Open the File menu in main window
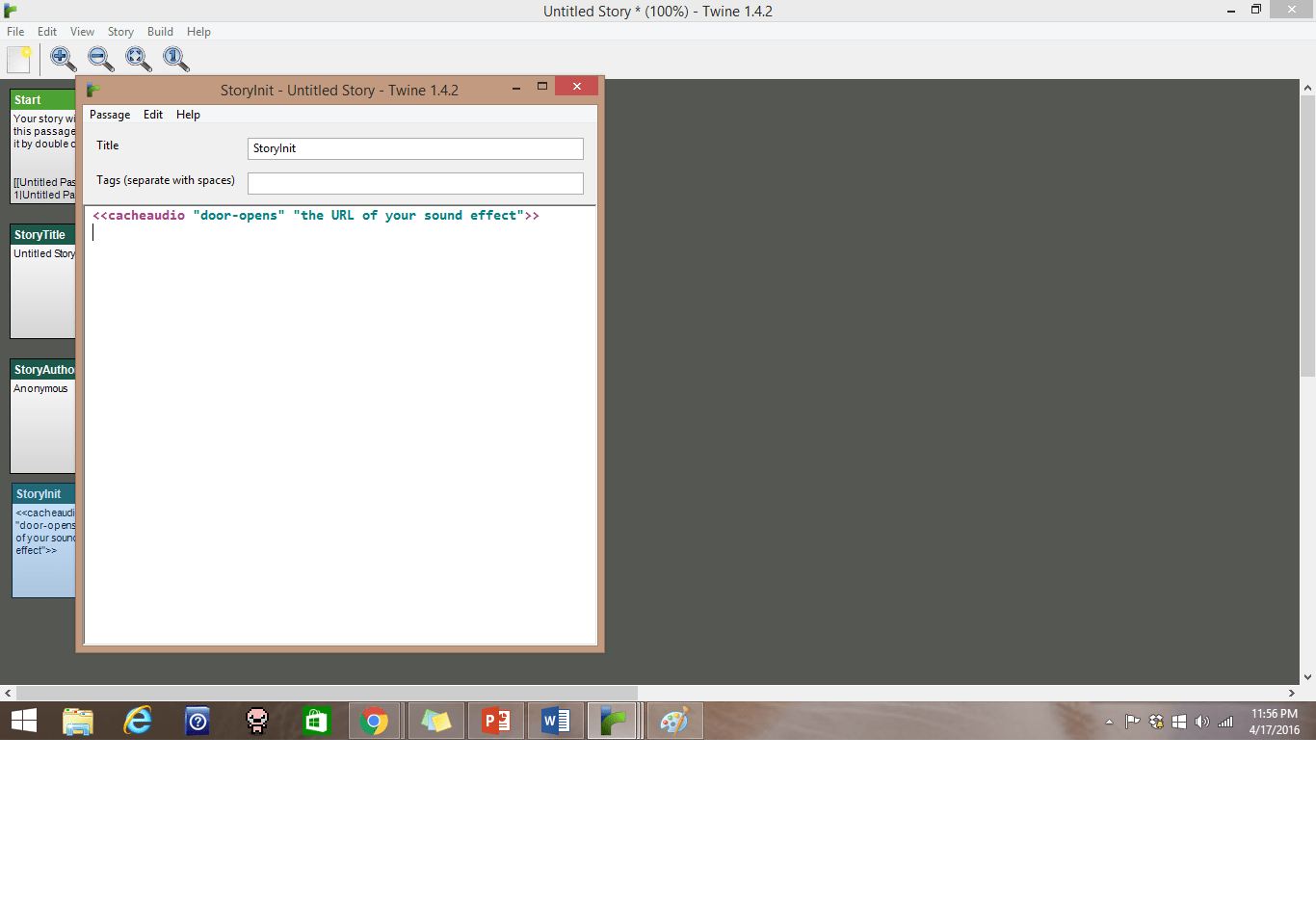The image size is (1316, 921). point(15,32)
